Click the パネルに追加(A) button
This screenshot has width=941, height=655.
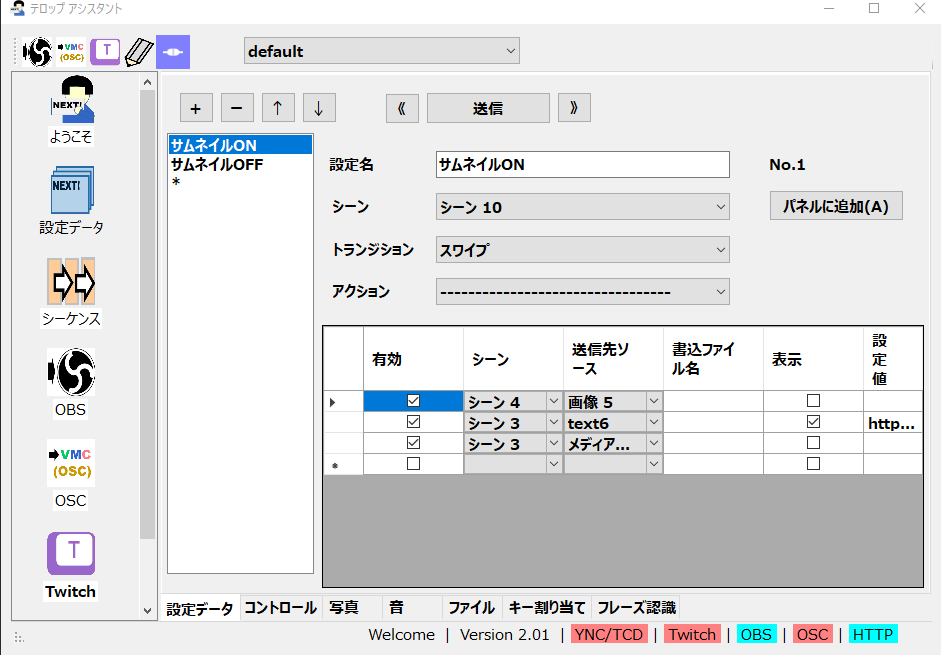(836, 207)
